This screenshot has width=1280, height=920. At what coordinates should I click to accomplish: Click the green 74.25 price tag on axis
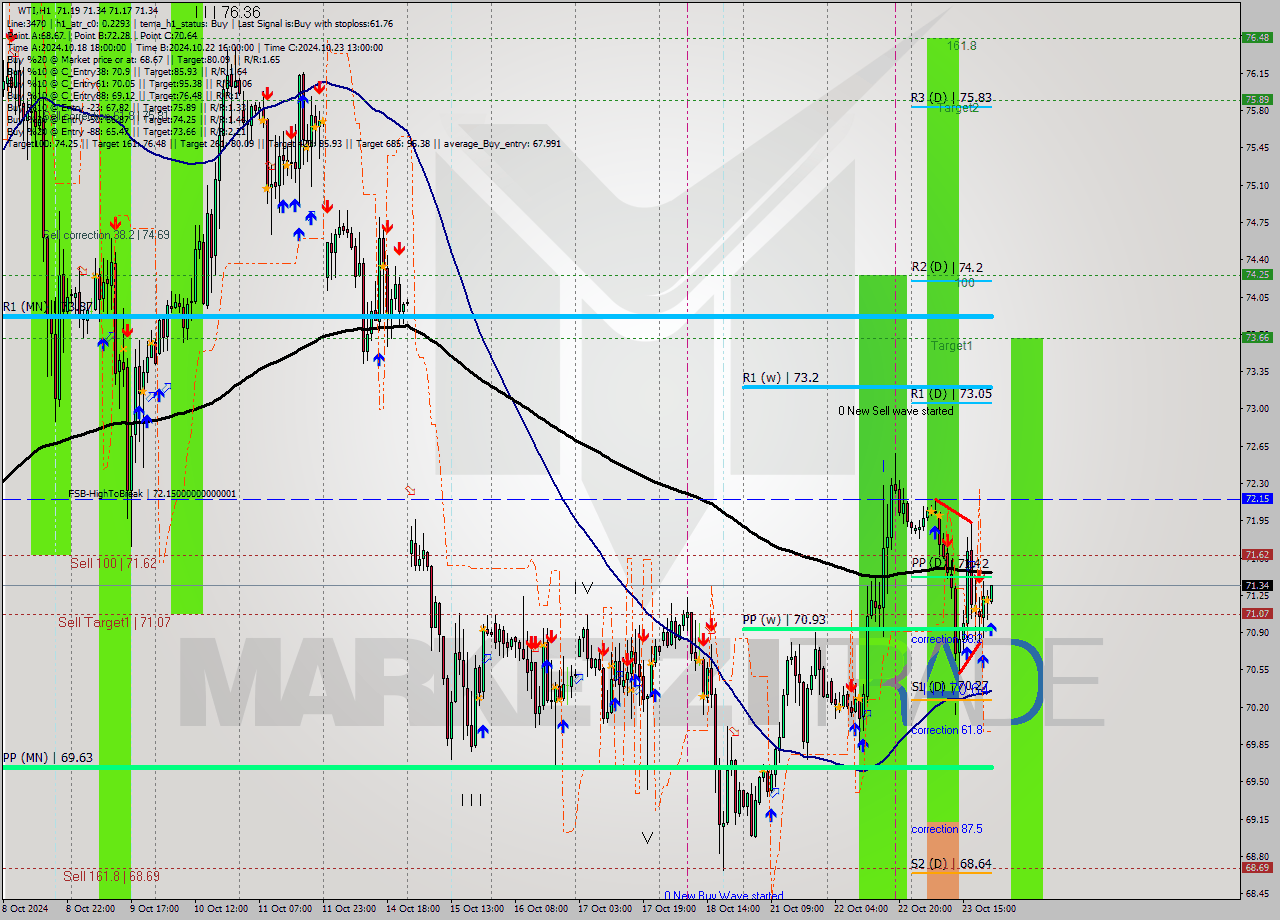point(1257,274)
